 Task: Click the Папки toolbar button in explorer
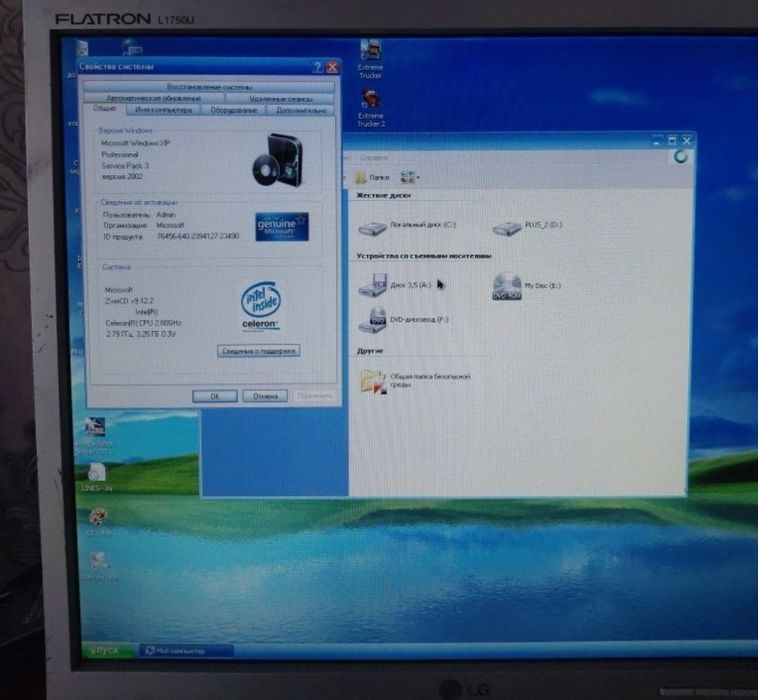pyautogui.click(x=372, y=177)
